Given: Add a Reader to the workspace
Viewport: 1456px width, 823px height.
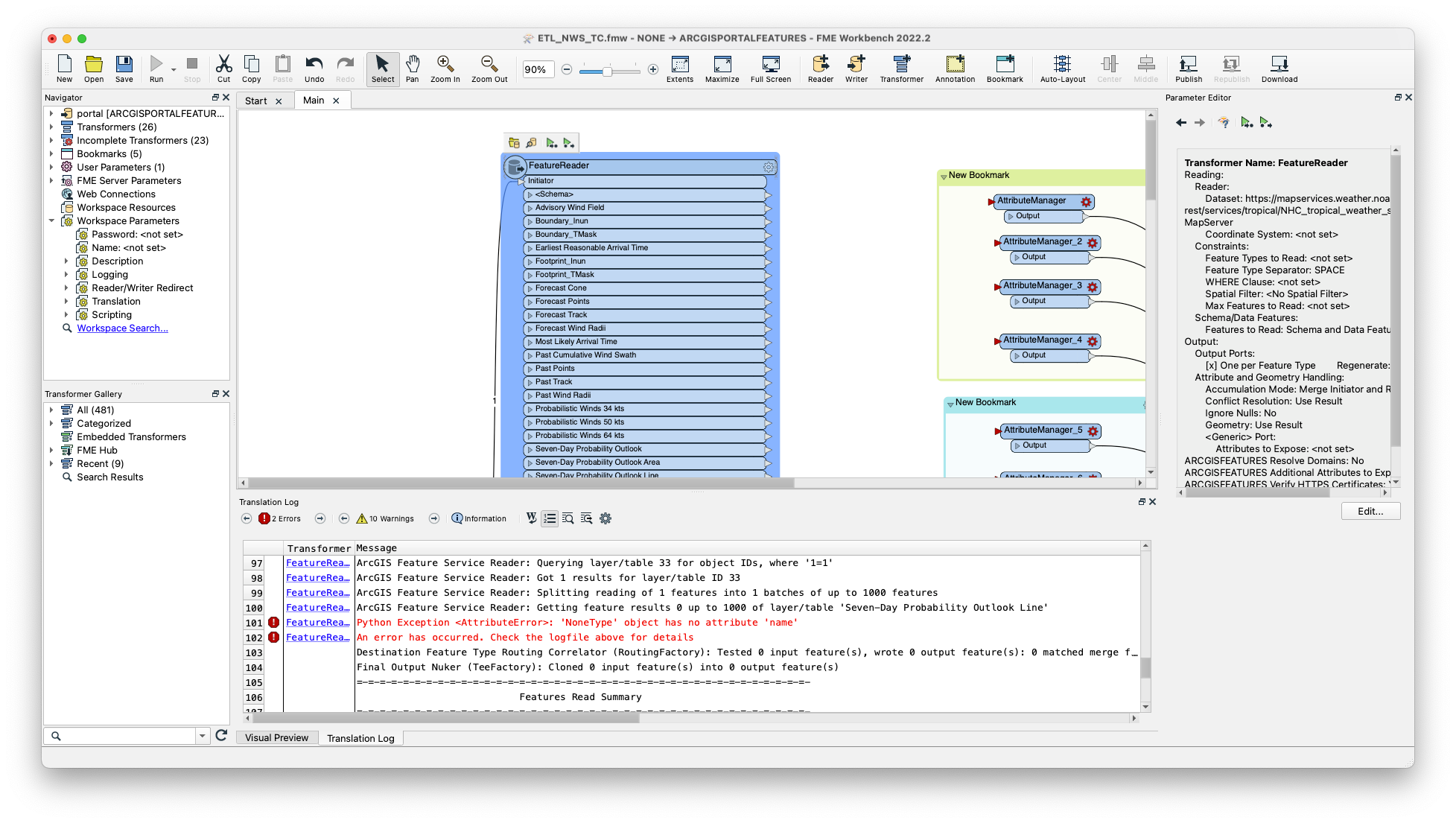Looking at the screenshot, I should point(821,69).
